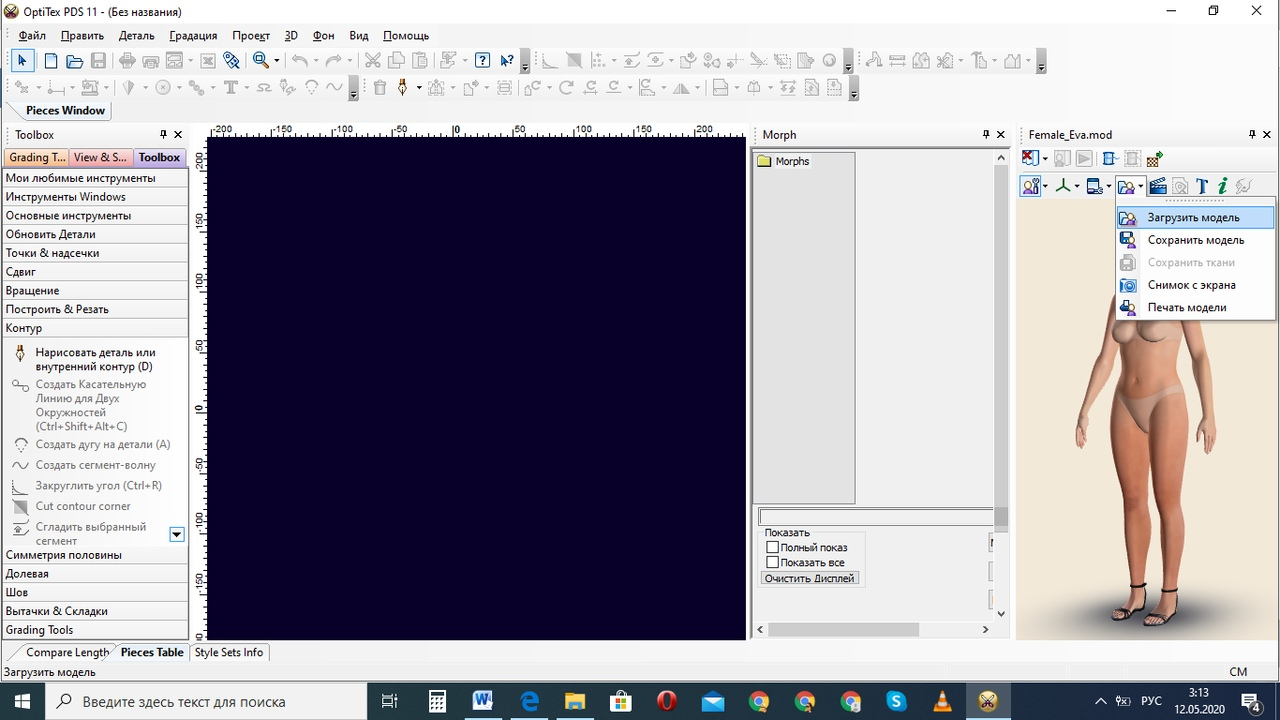Viewport: 1280px width, 720px height.
Task: Click the Open file folder icon
Action: click(x=74, y=61)
